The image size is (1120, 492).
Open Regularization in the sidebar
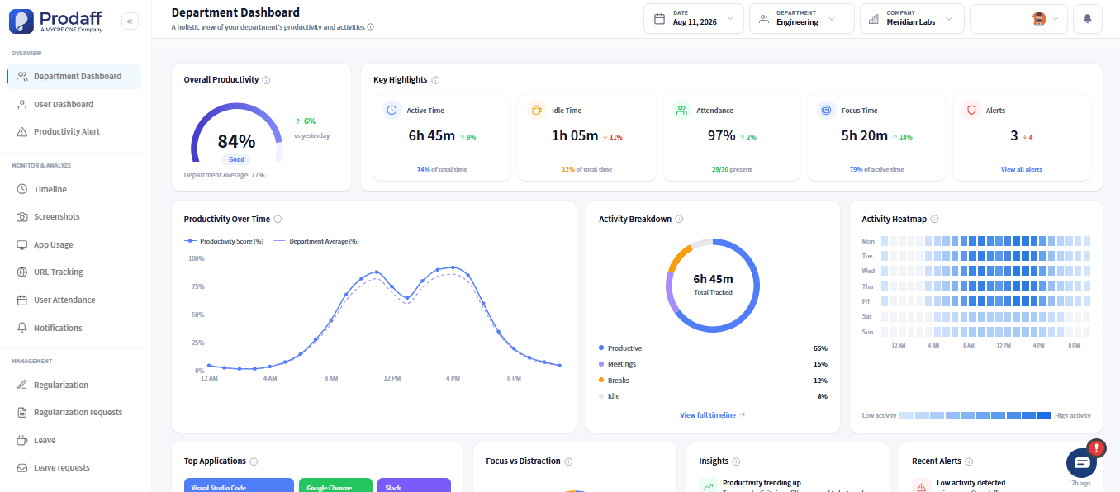point(74,385)
